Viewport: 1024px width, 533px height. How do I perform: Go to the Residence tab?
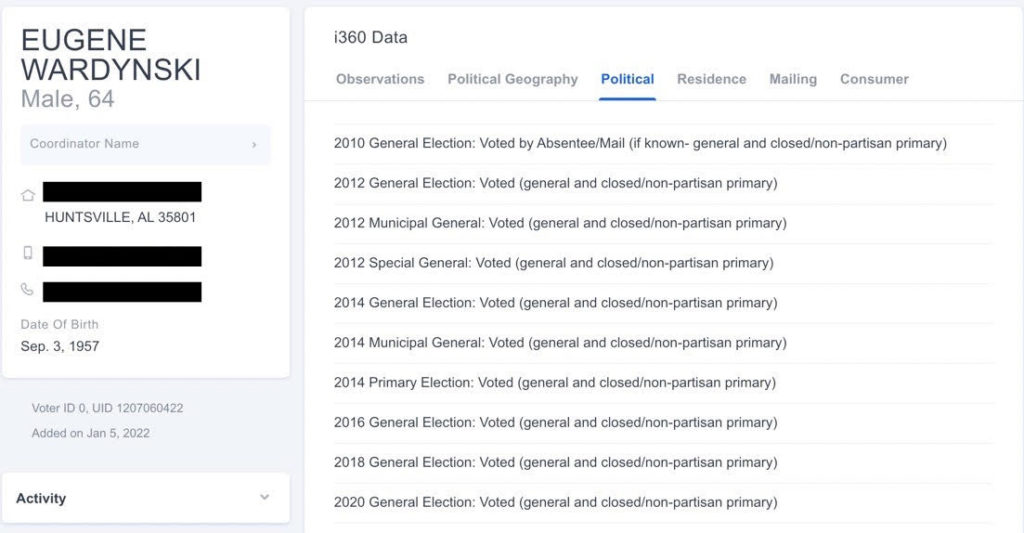tap(711, 79)
